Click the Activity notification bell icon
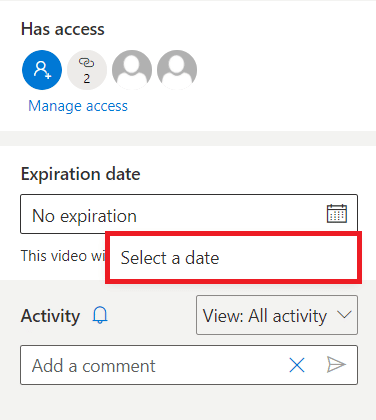 coord(100,315)
